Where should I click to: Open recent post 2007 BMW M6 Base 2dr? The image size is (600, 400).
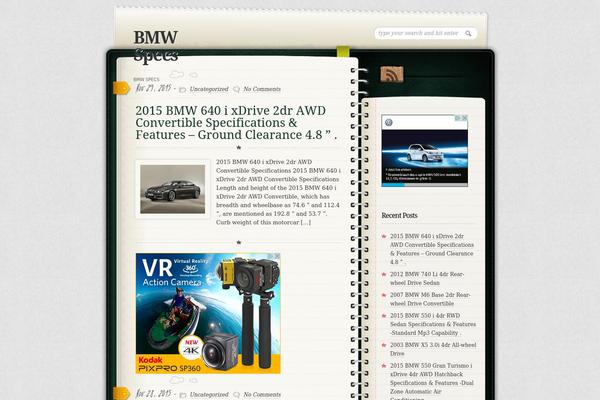click(x=430, y=299)
